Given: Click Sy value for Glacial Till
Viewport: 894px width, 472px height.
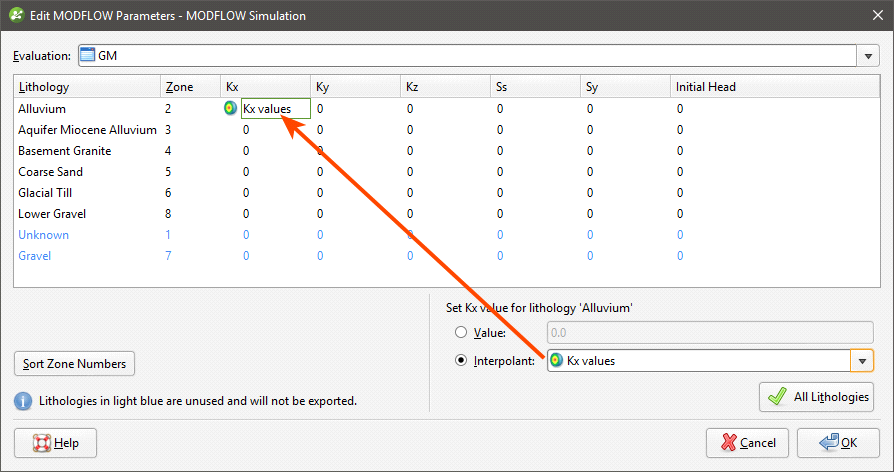Looking at the screenshot, I should pos(590,193).
